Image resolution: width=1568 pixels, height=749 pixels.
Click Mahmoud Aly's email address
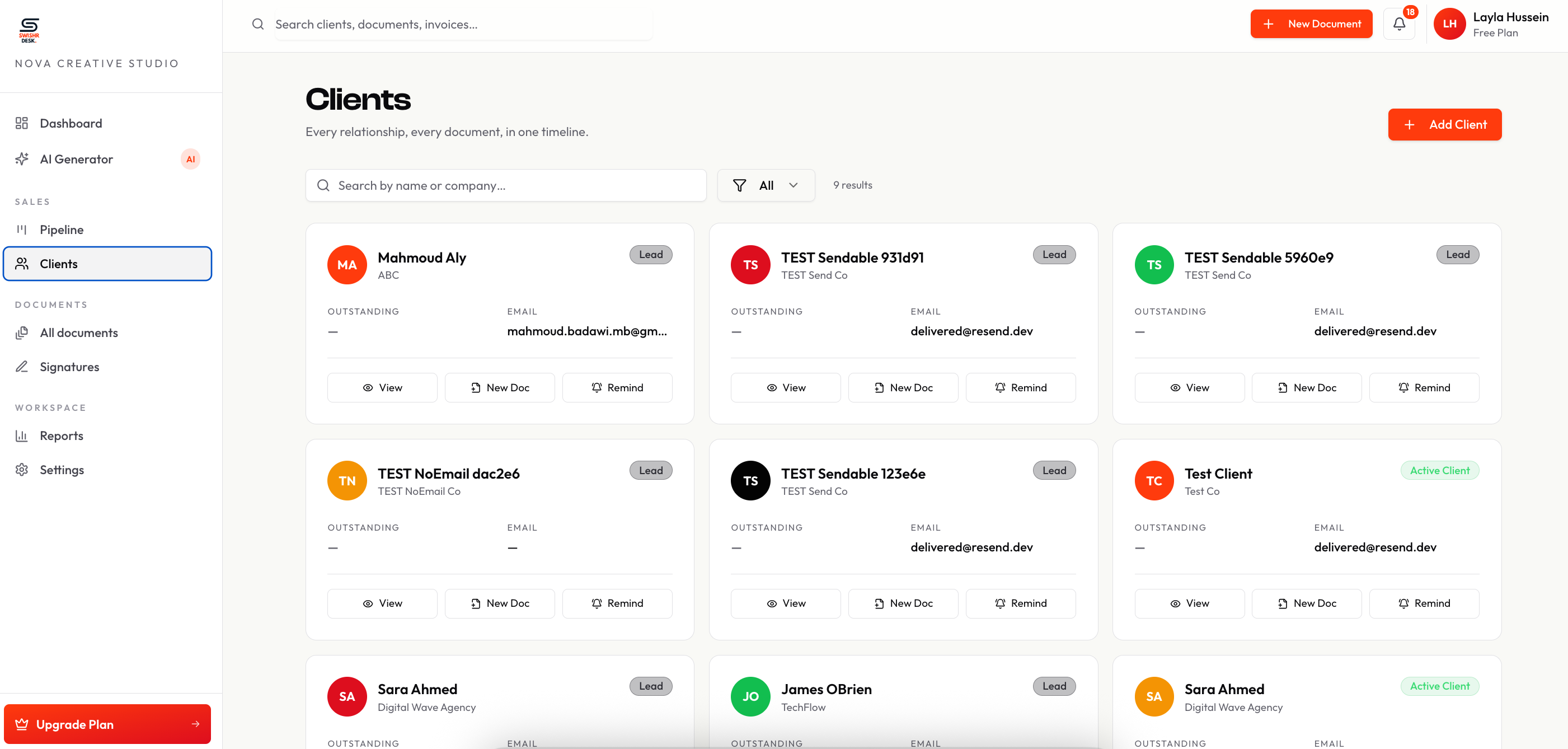(587, 331)
